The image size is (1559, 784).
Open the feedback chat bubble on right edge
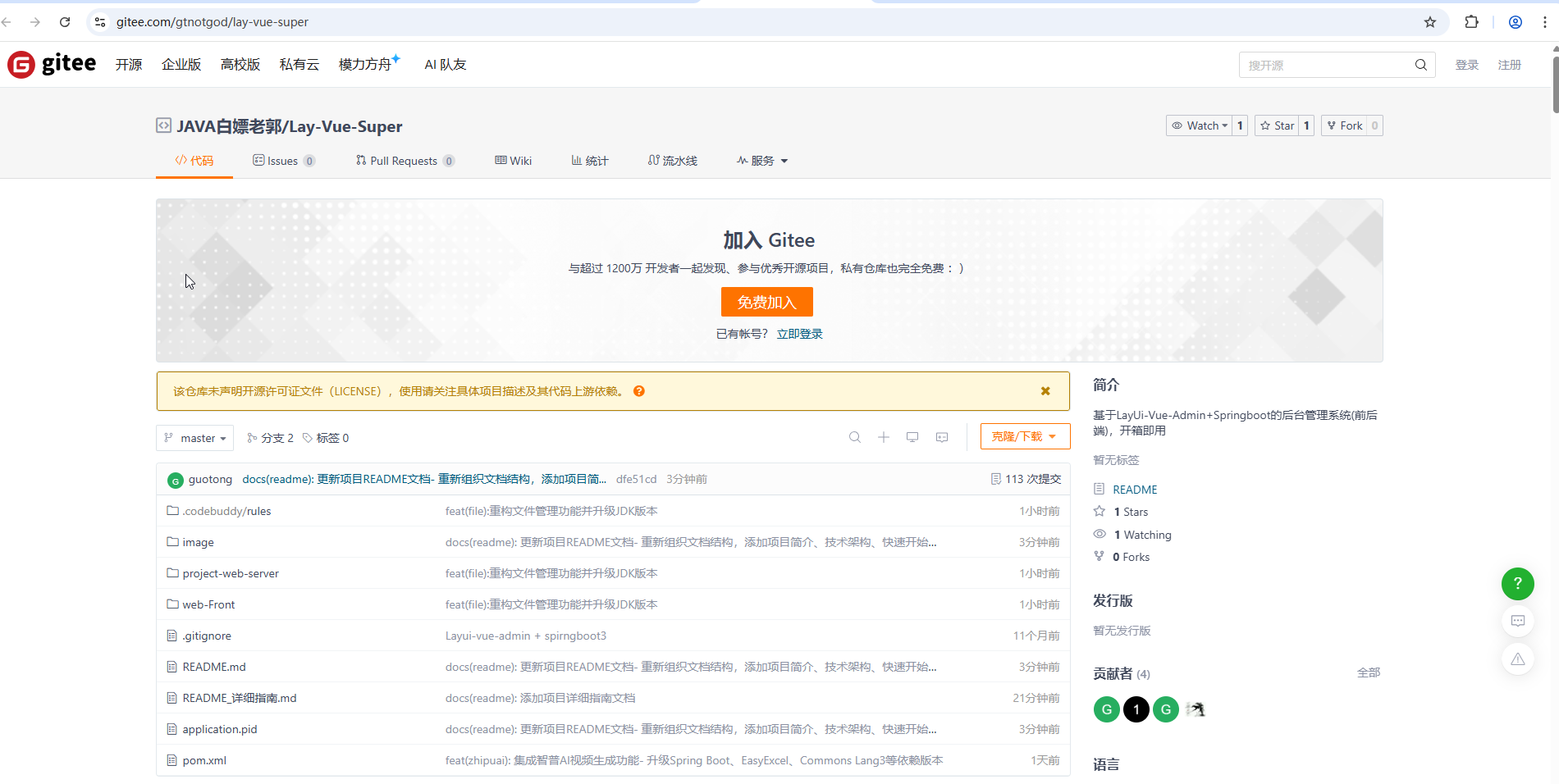[1517, 621]
